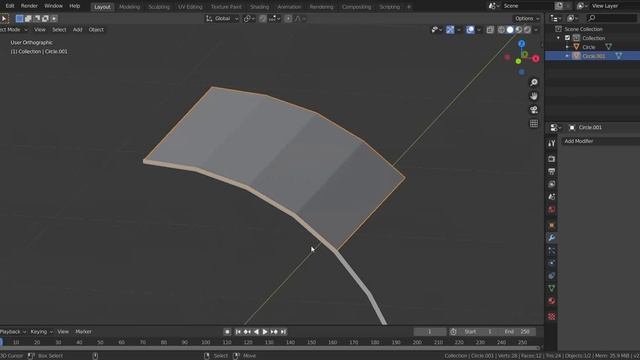640x360 pixels.
Task: Open the Tool properties tab icon
Action: click(551, 143)
